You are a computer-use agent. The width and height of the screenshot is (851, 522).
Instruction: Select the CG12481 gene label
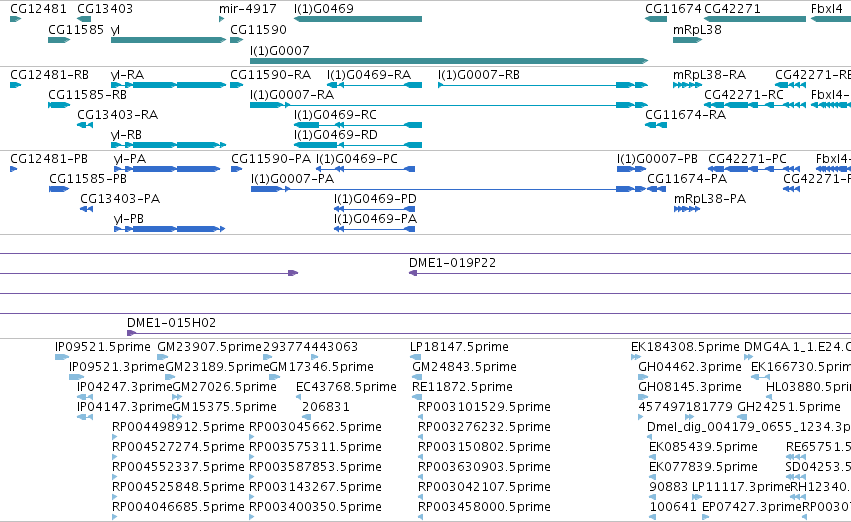tap(38, 9)
